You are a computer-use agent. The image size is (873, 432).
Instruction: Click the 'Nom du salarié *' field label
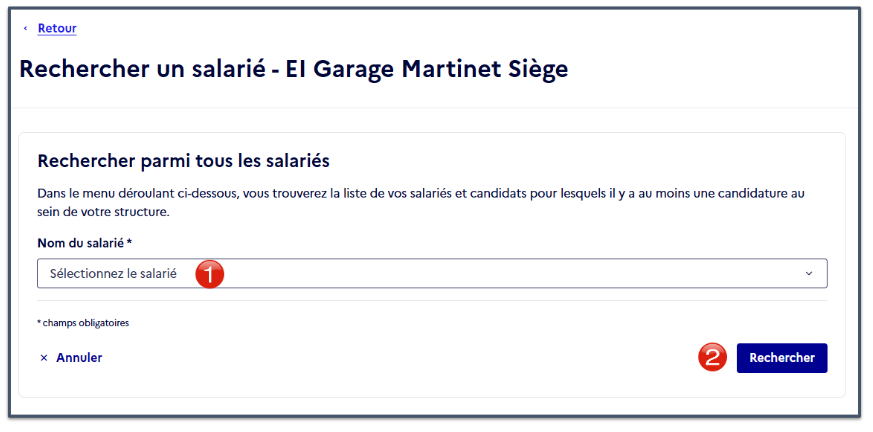85,243
